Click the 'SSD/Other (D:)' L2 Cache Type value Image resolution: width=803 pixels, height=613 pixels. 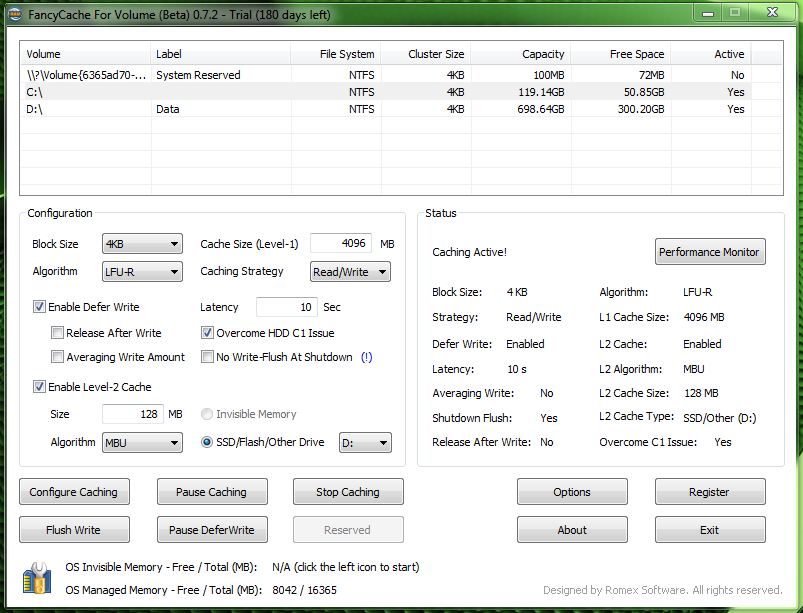click(x=720, y=418)
